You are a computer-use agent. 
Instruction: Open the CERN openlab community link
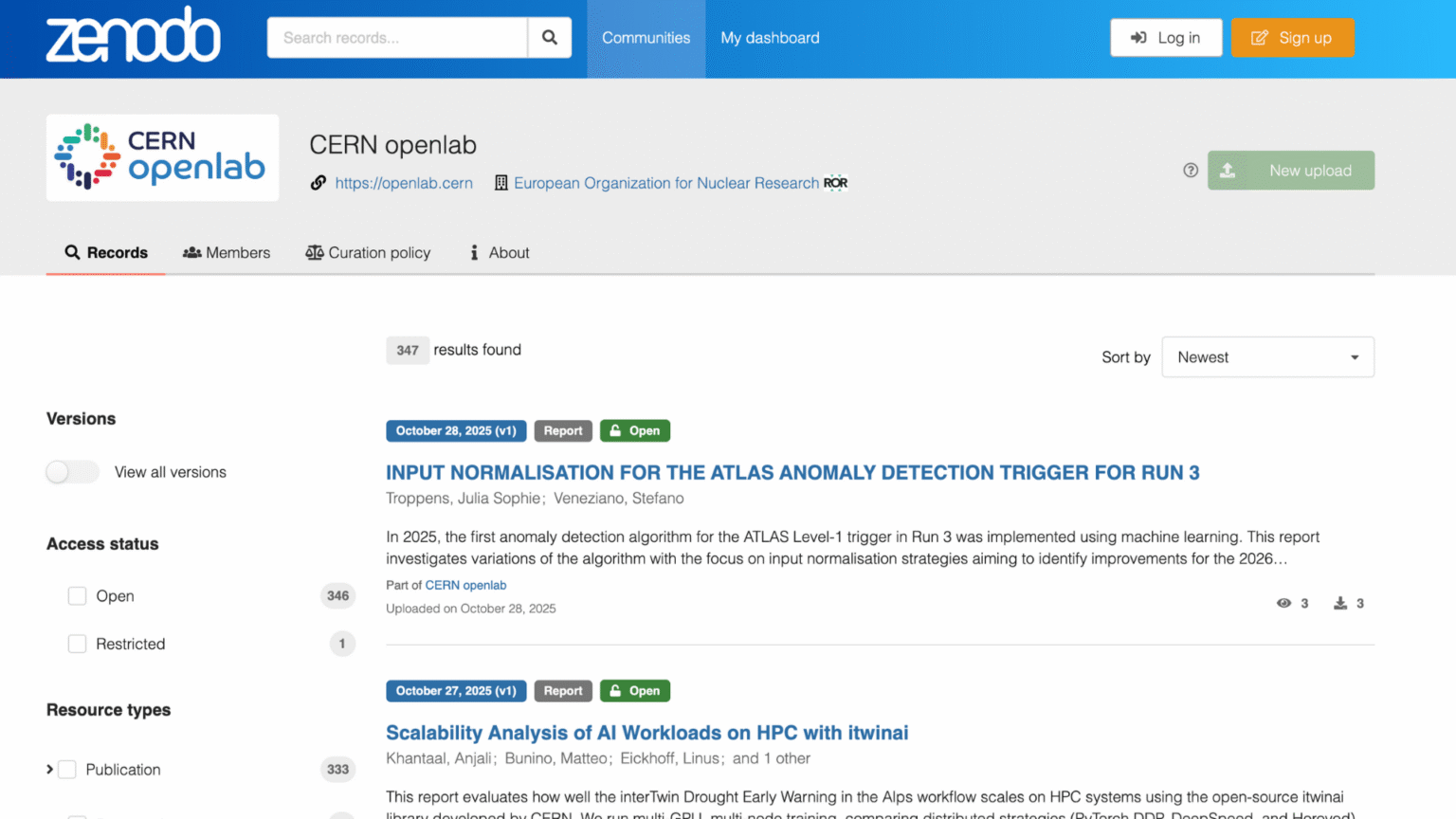[x=465, y=585]
